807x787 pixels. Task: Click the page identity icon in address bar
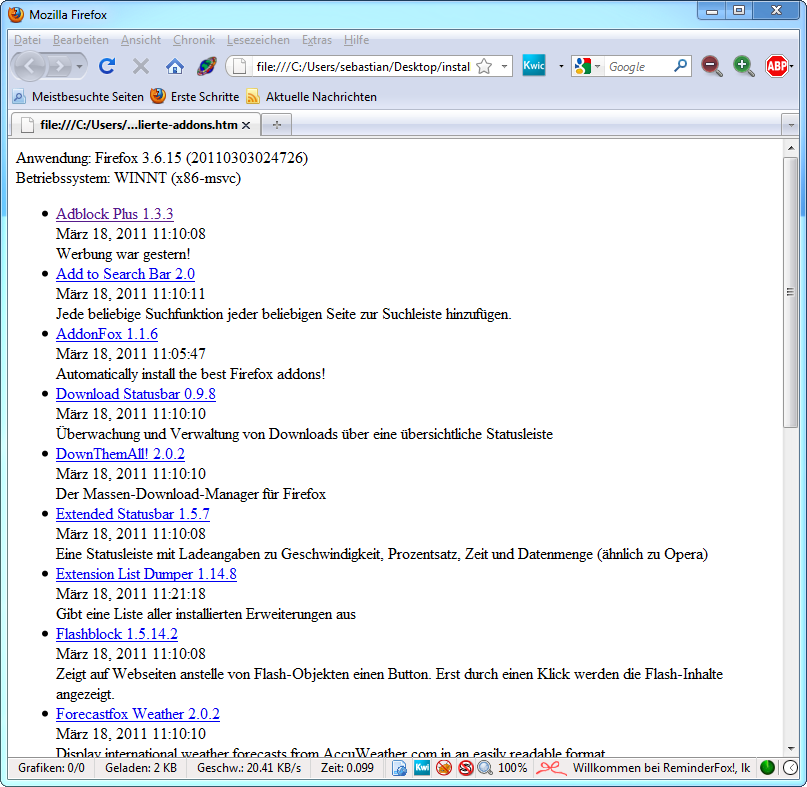[239, 66]
